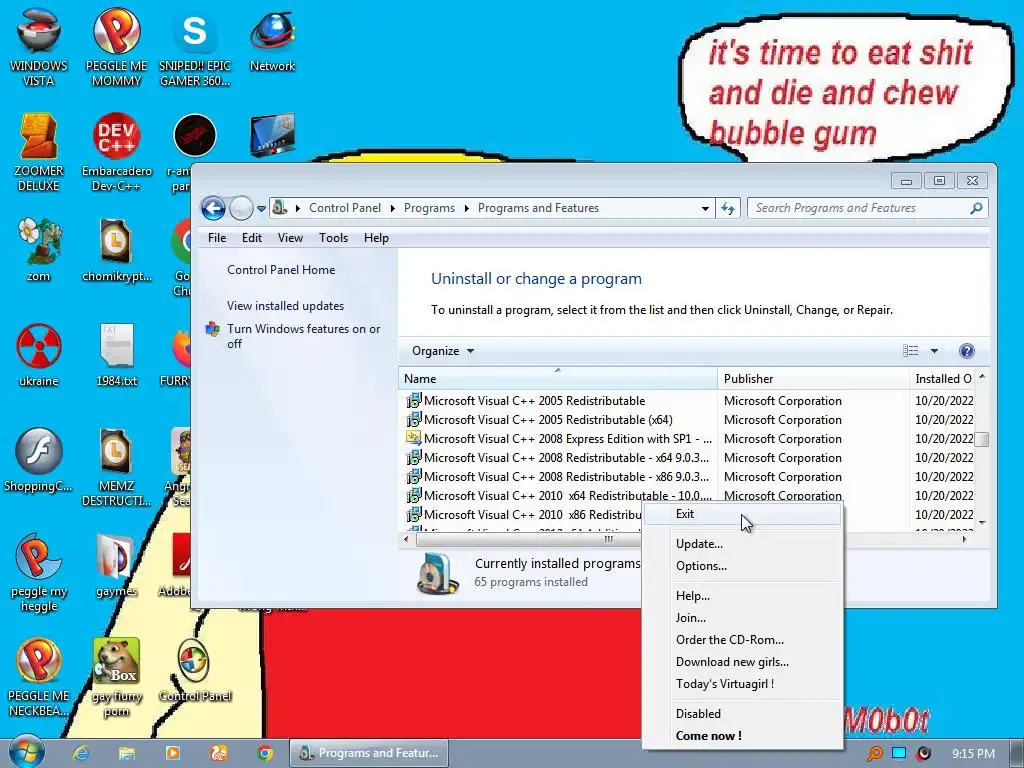Select the 1984.txt file icon
The height and width of the screenshot is (768, 1024).
pyautogui.click(x=116, y=354)
